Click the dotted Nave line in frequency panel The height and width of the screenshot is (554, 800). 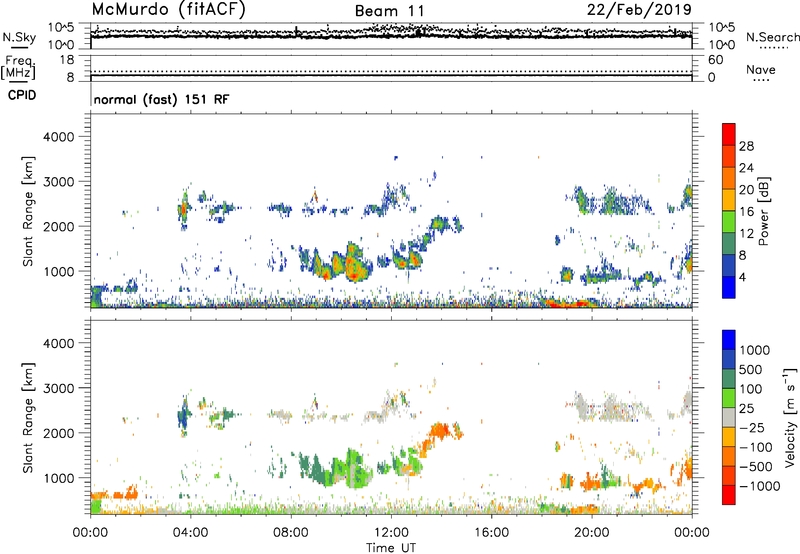391,71
